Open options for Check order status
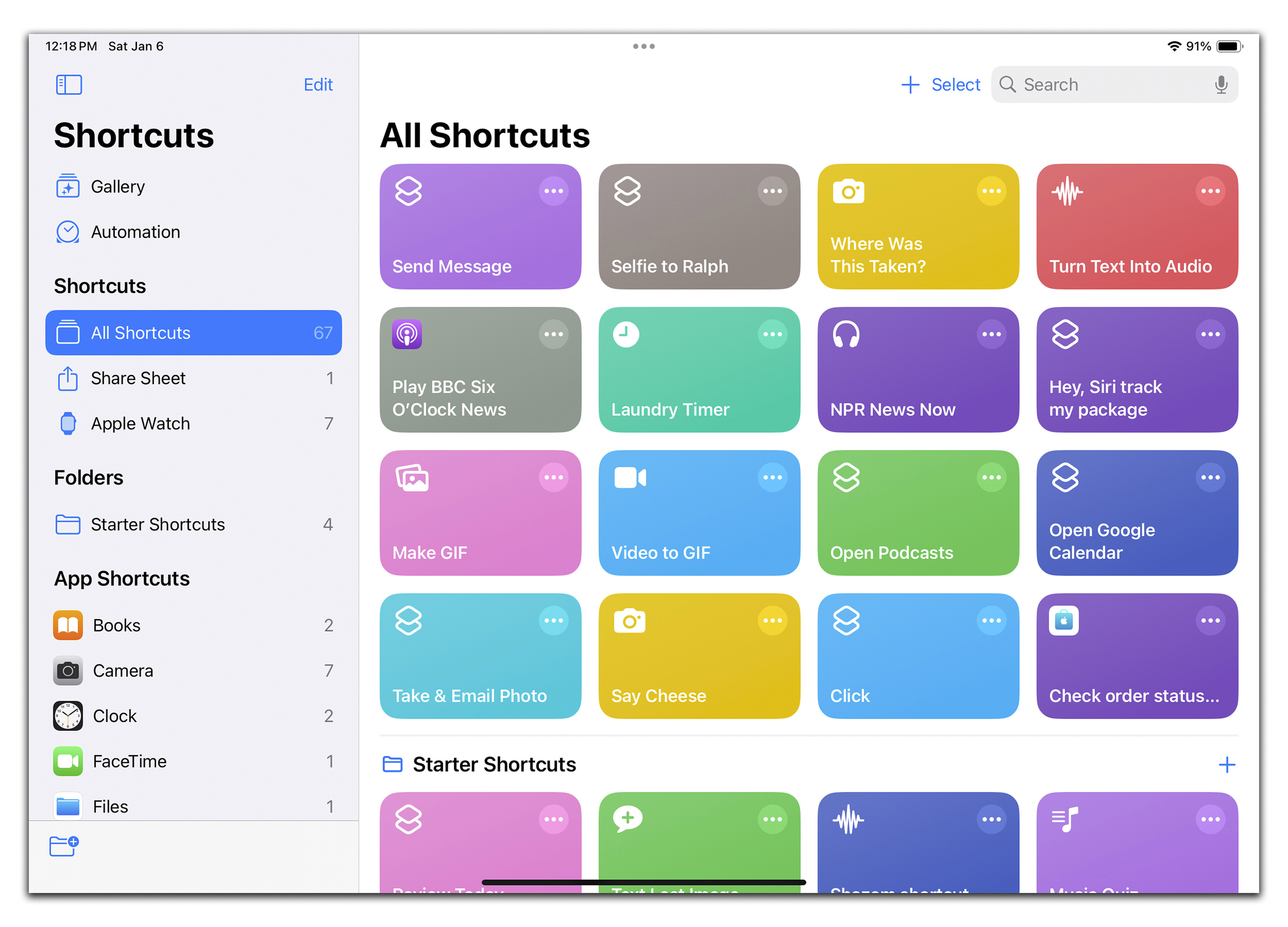1288x927 pixels. pyautogui.click(x=1210, y=621)
